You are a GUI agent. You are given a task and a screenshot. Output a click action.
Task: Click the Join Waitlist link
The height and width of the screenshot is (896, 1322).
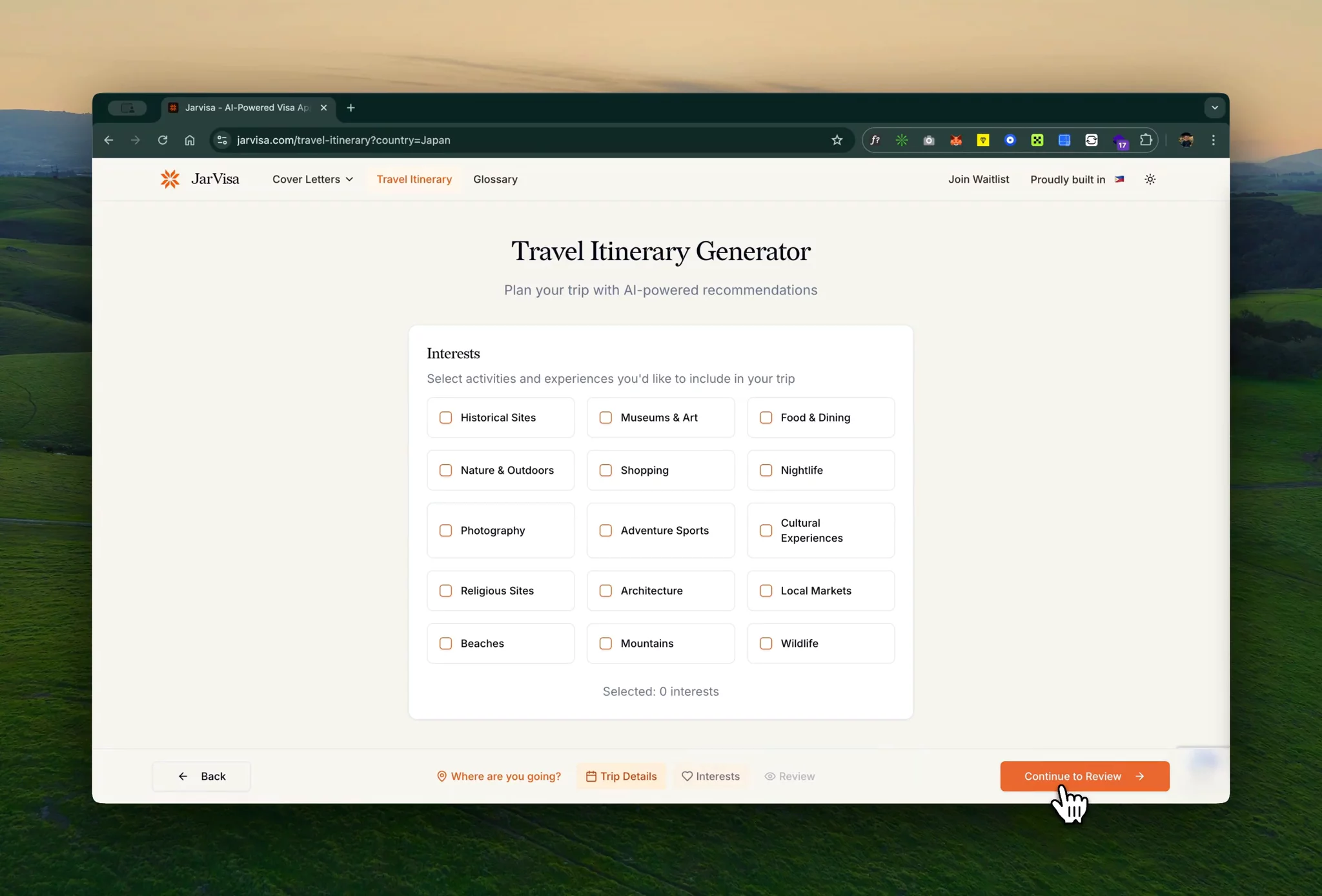[978, 179]
